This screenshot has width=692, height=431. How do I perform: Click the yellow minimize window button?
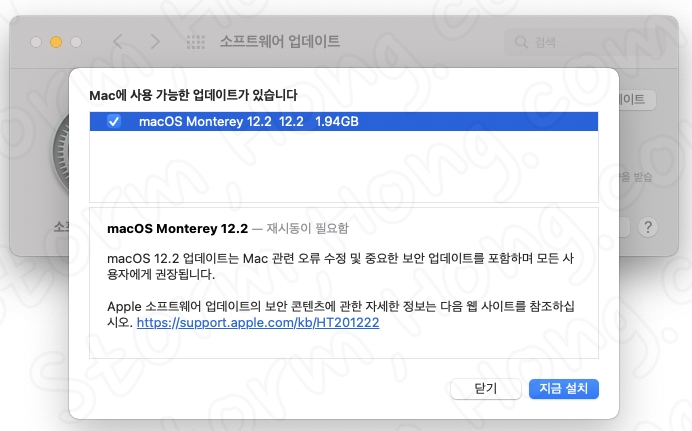pos(56,42)
